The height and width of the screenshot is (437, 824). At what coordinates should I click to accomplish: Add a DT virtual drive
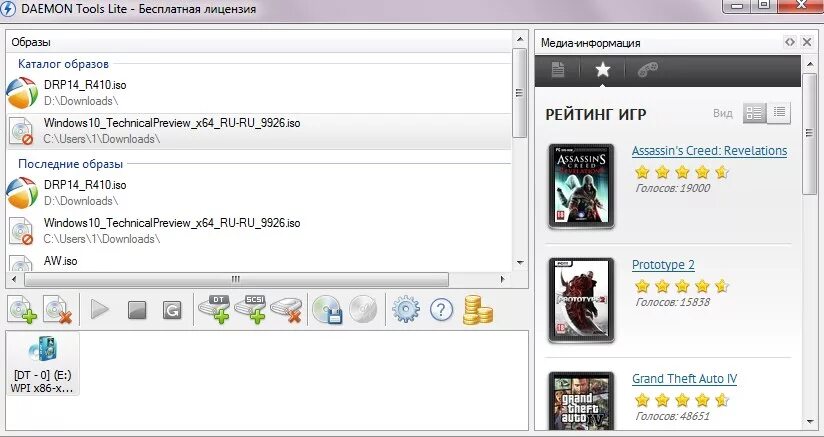(214, 309)
